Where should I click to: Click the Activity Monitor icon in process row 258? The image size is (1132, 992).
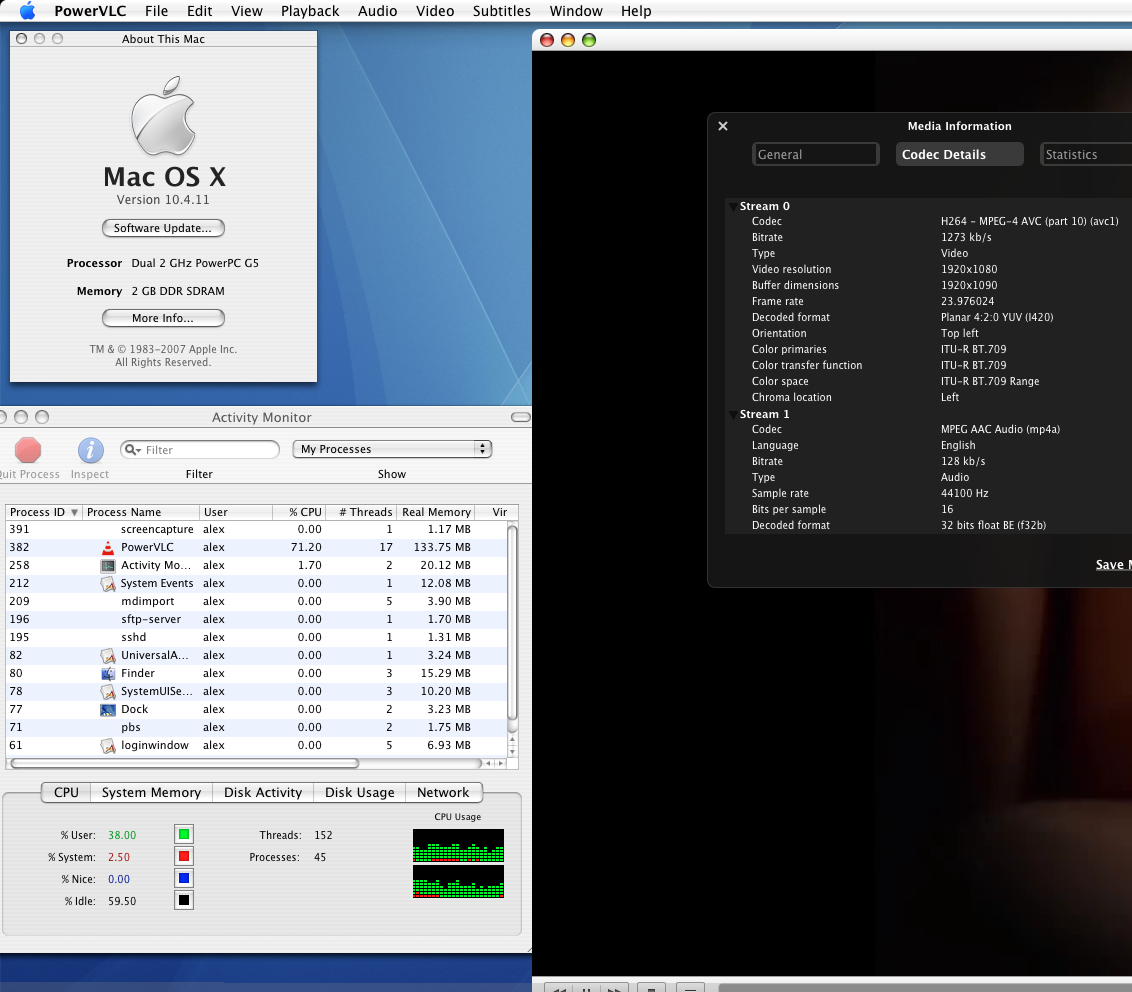pos(108,565)
